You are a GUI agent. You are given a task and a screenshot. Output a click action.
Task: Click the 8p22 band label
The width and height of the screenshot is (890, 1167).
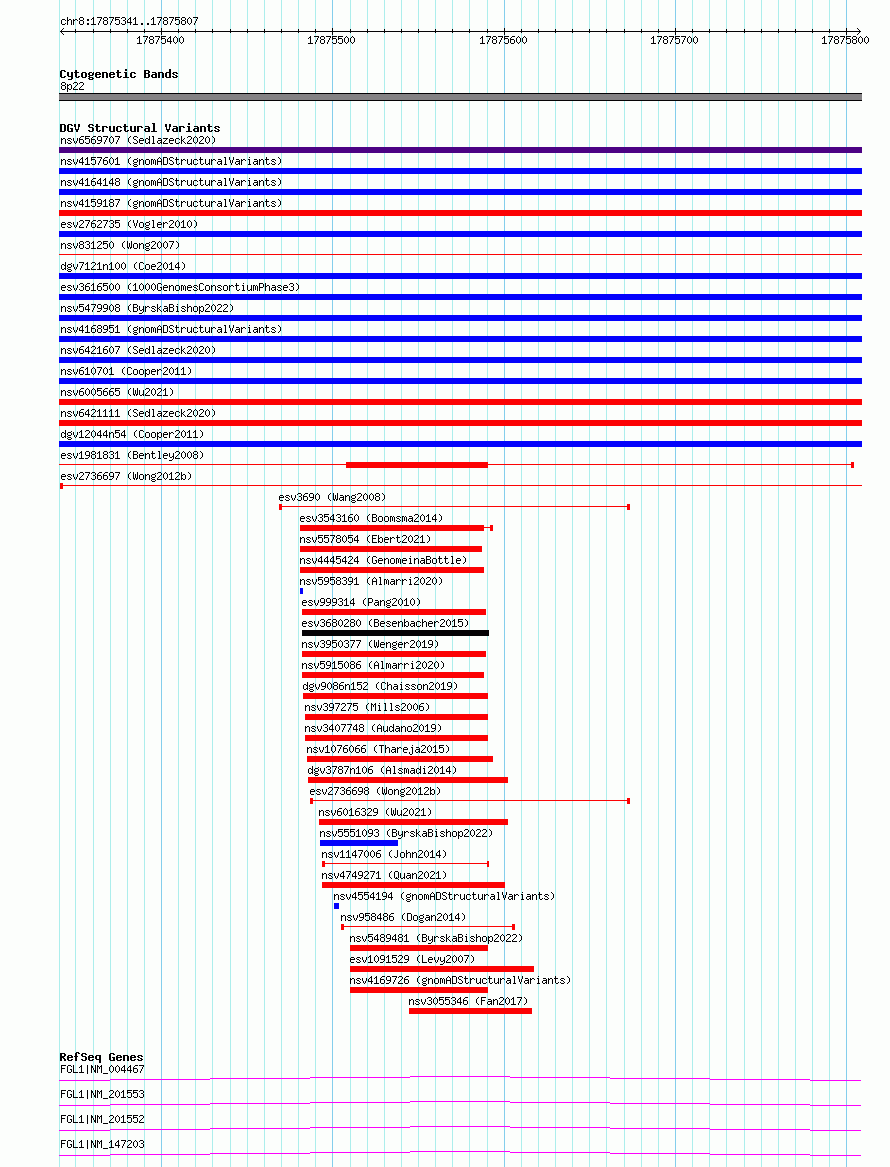pyautogui.click(x=72, y=86)
